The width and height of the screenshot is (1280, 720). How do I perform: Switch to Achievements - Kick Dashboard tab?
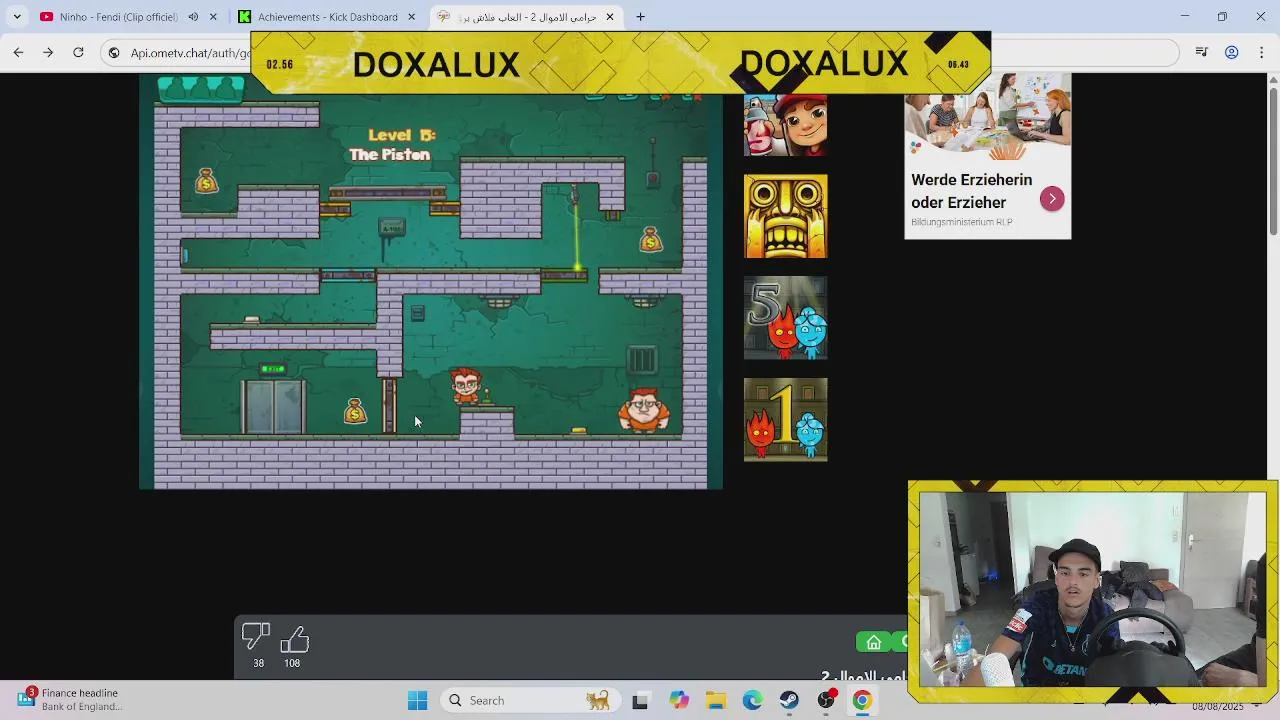coord(327,17)
